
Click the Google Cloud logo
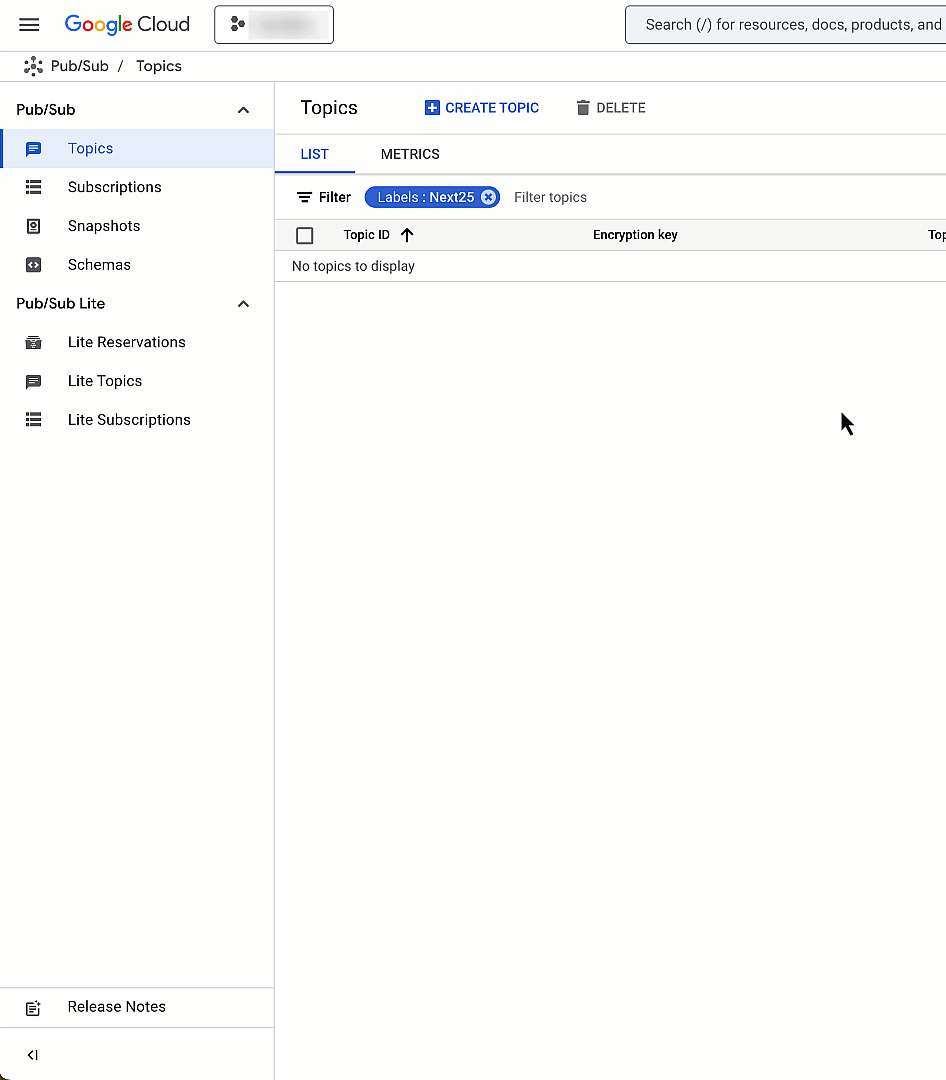coord(127,25)
